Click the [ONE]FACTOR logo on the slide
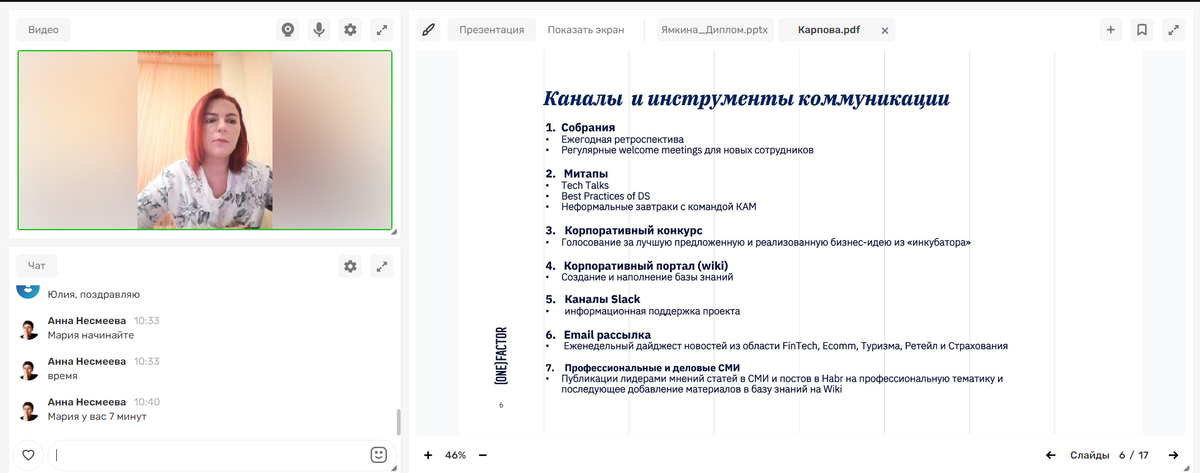The width and height of the screenshot is (1200, 473). coord(501,356)
